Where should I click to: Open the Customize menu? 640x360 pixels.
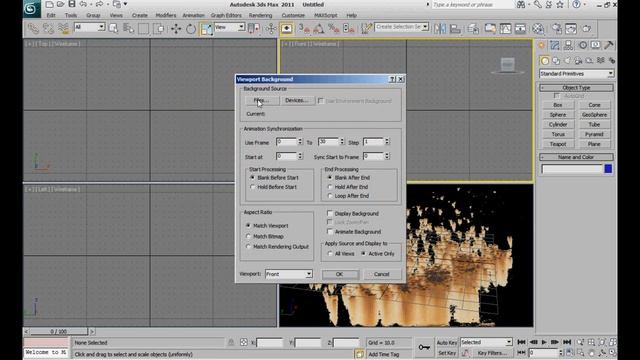pos(293,16)
